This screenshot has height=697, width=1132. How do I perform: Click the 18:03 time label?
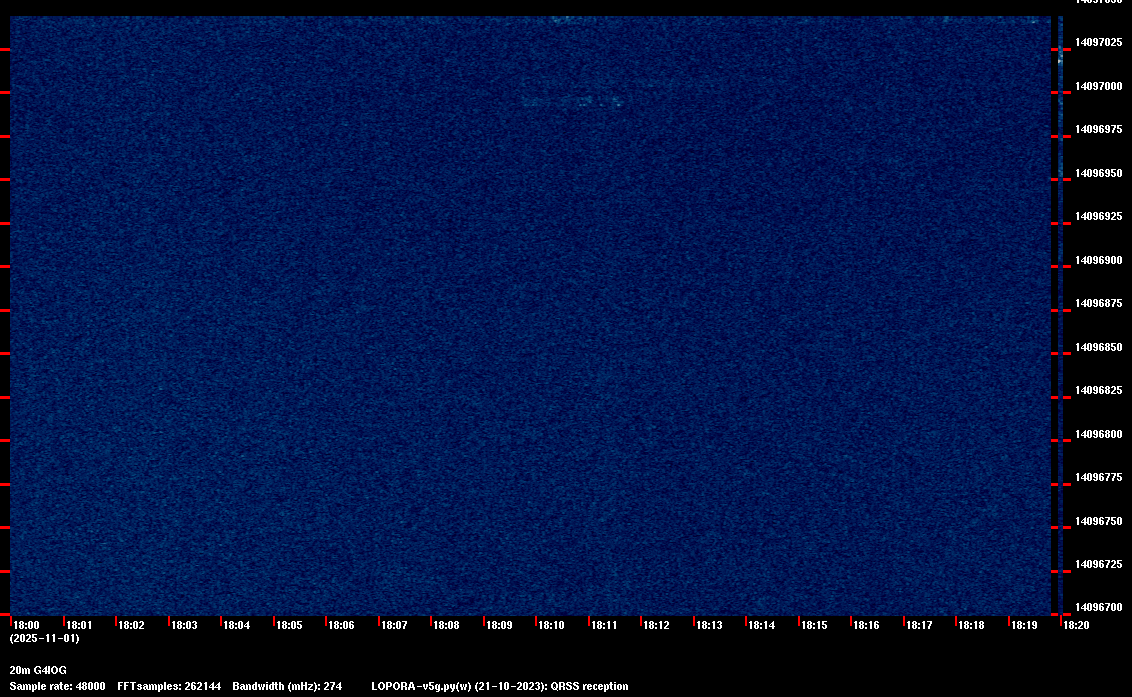coord(184,625)
